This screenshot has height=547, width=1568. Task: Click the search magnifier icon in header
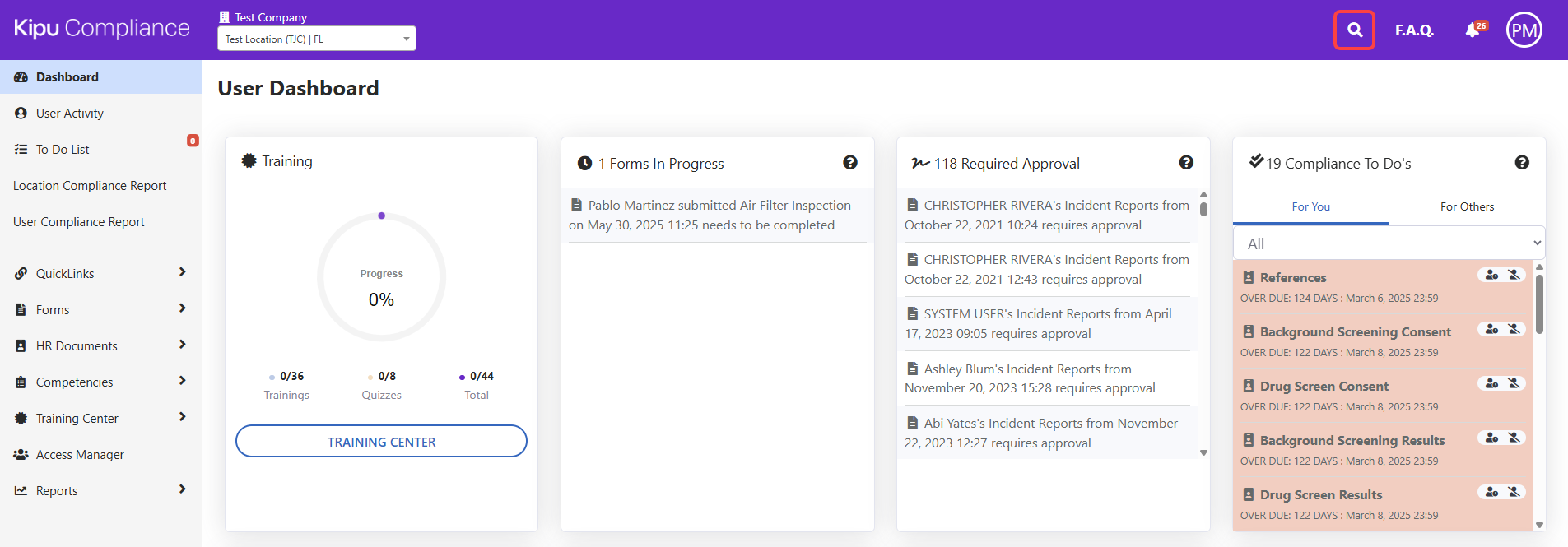click(1354, 30)
